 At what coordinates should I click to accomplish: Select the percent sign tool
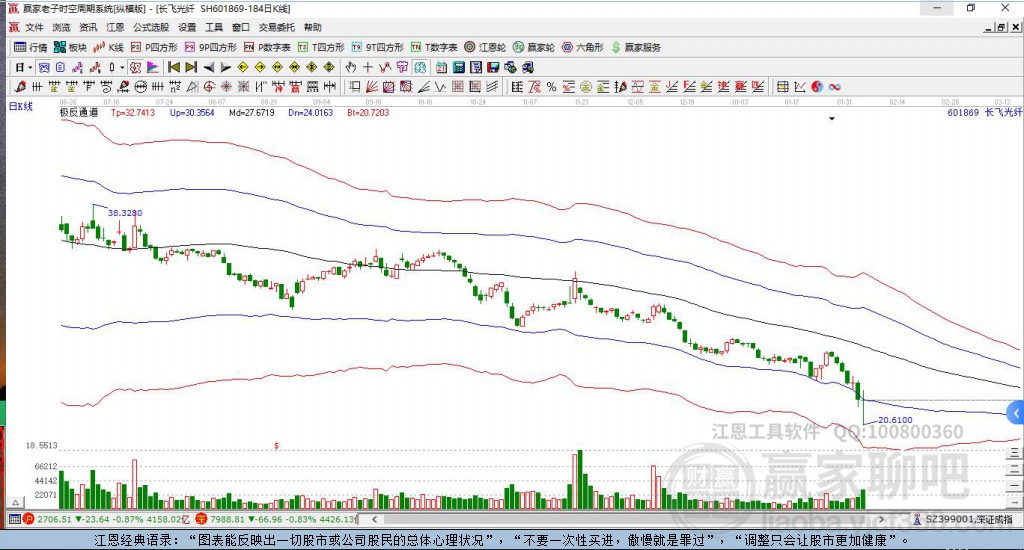[551, 86]
